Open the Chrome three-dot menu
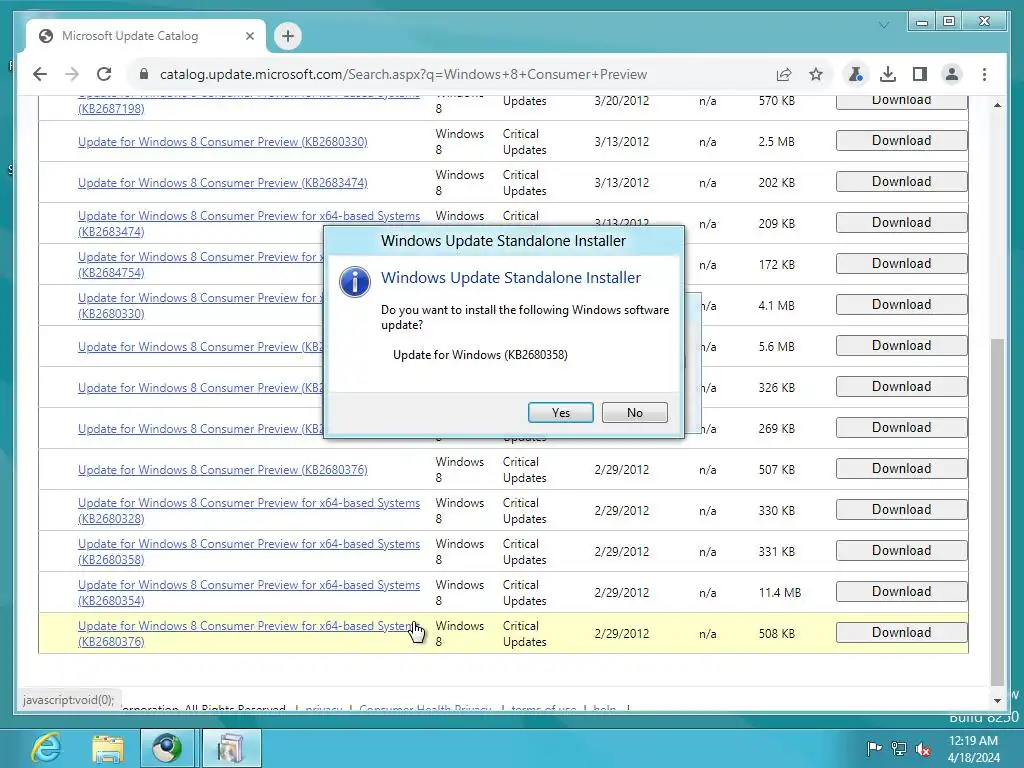Viewport: 1024px width, 768px height. (x=984, y=74)
